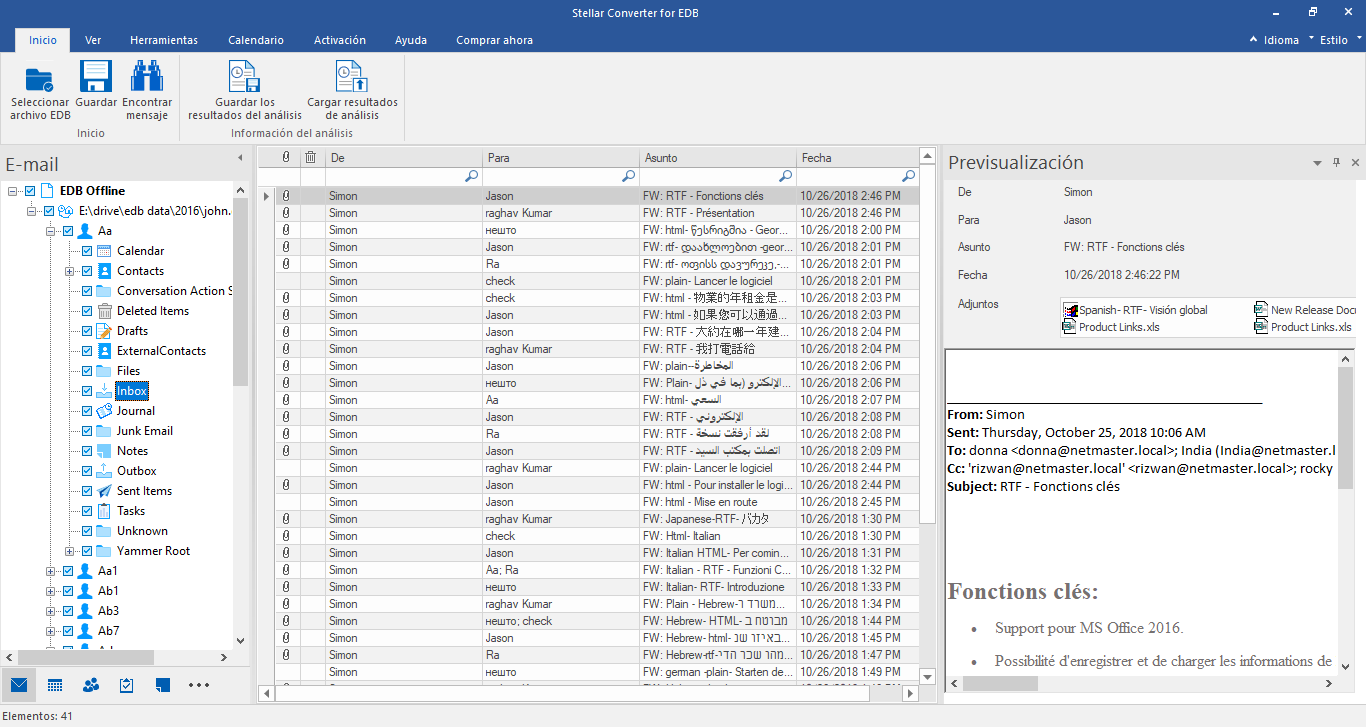Toggle the Sent Items checkbox
Image resolution: width=1366 pixels, height=727 pixels.
(87, 491)
